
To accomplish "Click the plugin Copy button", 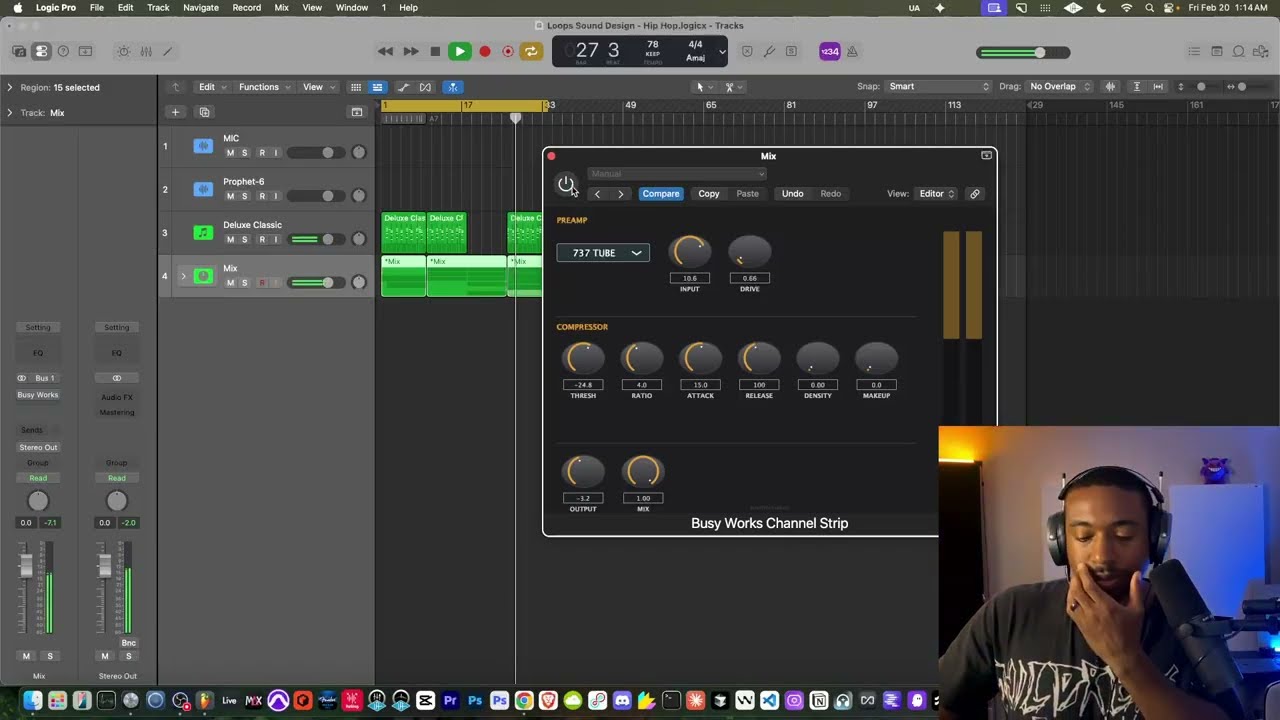I will 709,194.
